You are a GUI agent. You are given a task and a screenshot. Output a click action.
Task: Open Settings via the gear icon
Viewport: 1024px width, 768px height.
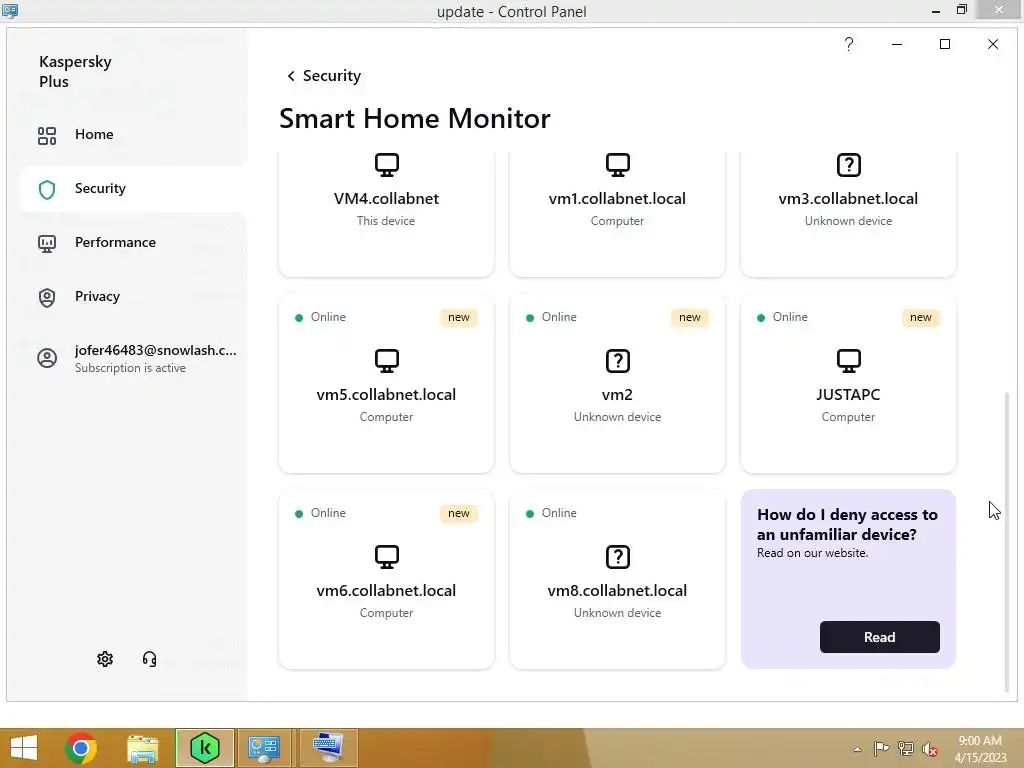click(x=104, y=659)
